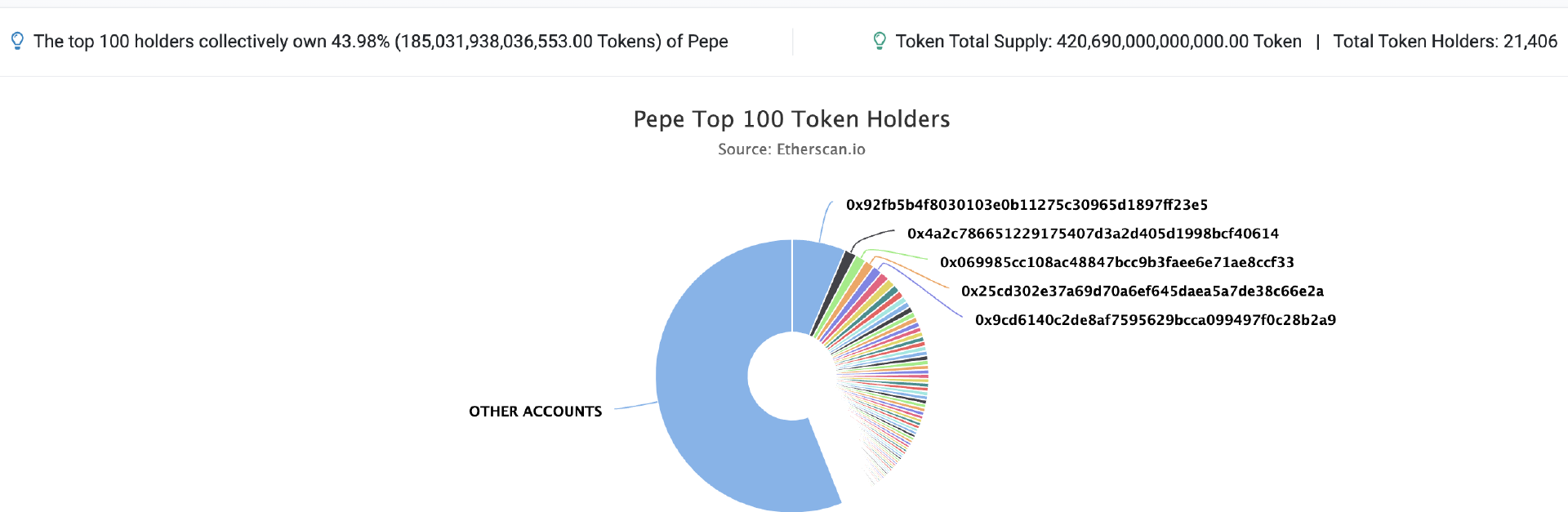Screen dimensions: 1568x512
Task: Click the 43.98% percentage in the header
Action: [x=360, y=42]
